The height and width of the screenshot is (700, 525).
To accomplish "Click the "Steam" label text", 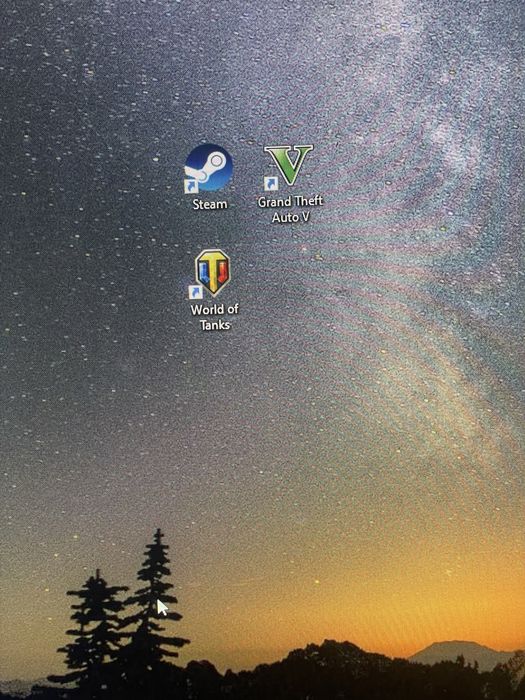I will coord(210,204).
